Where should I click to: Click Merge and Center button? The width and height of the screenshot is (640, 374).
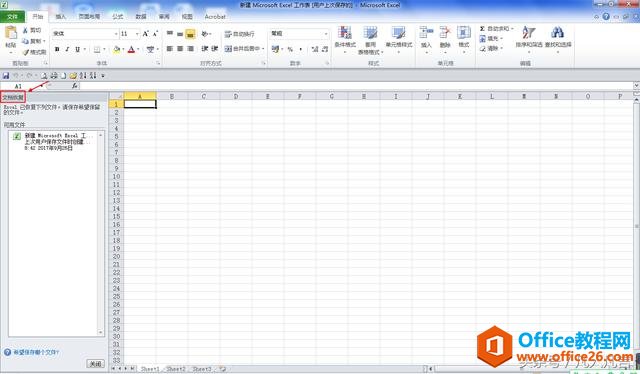pos(242,49)
